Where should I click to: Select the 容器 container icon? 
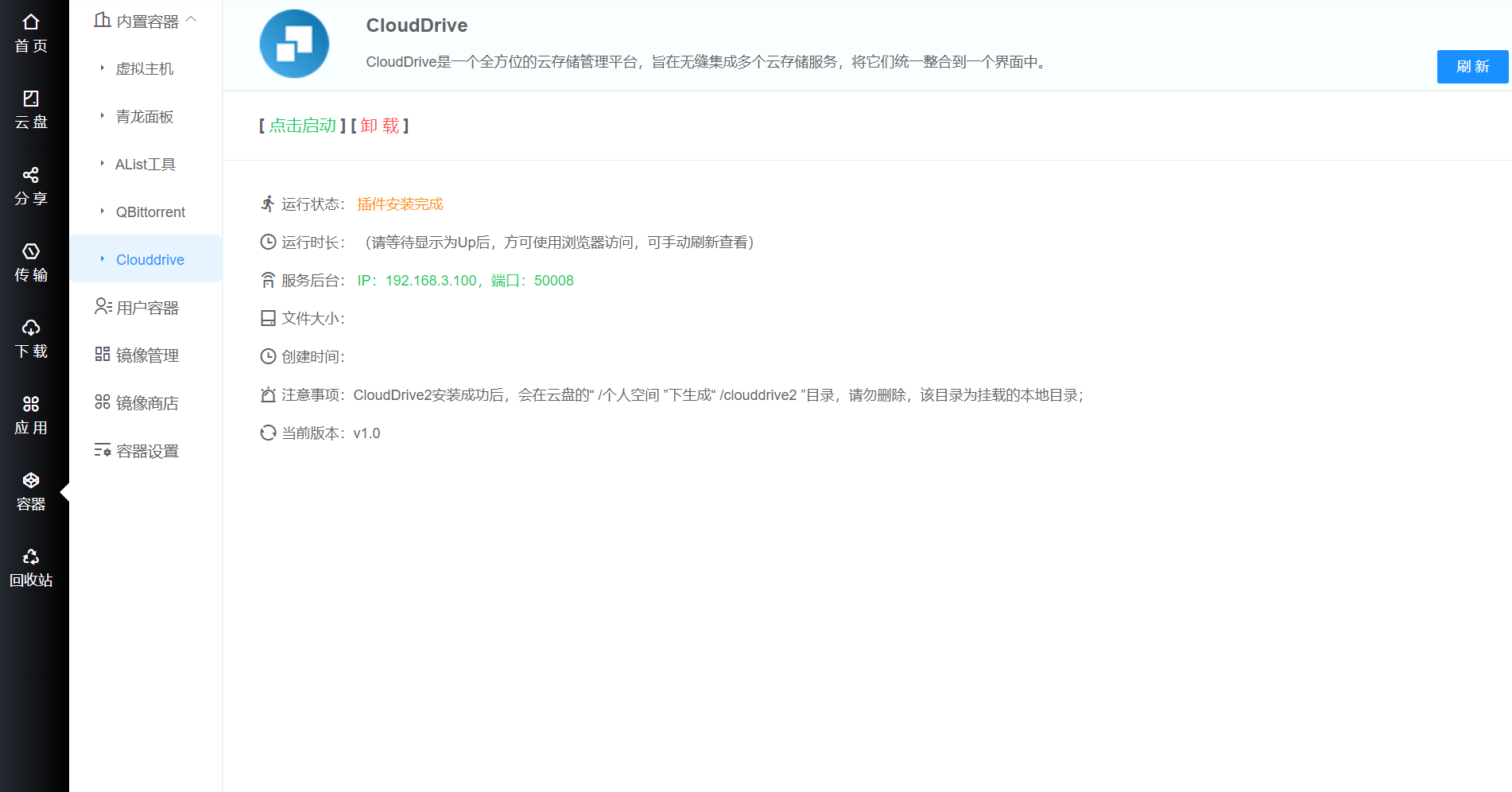tap(31, 480)
